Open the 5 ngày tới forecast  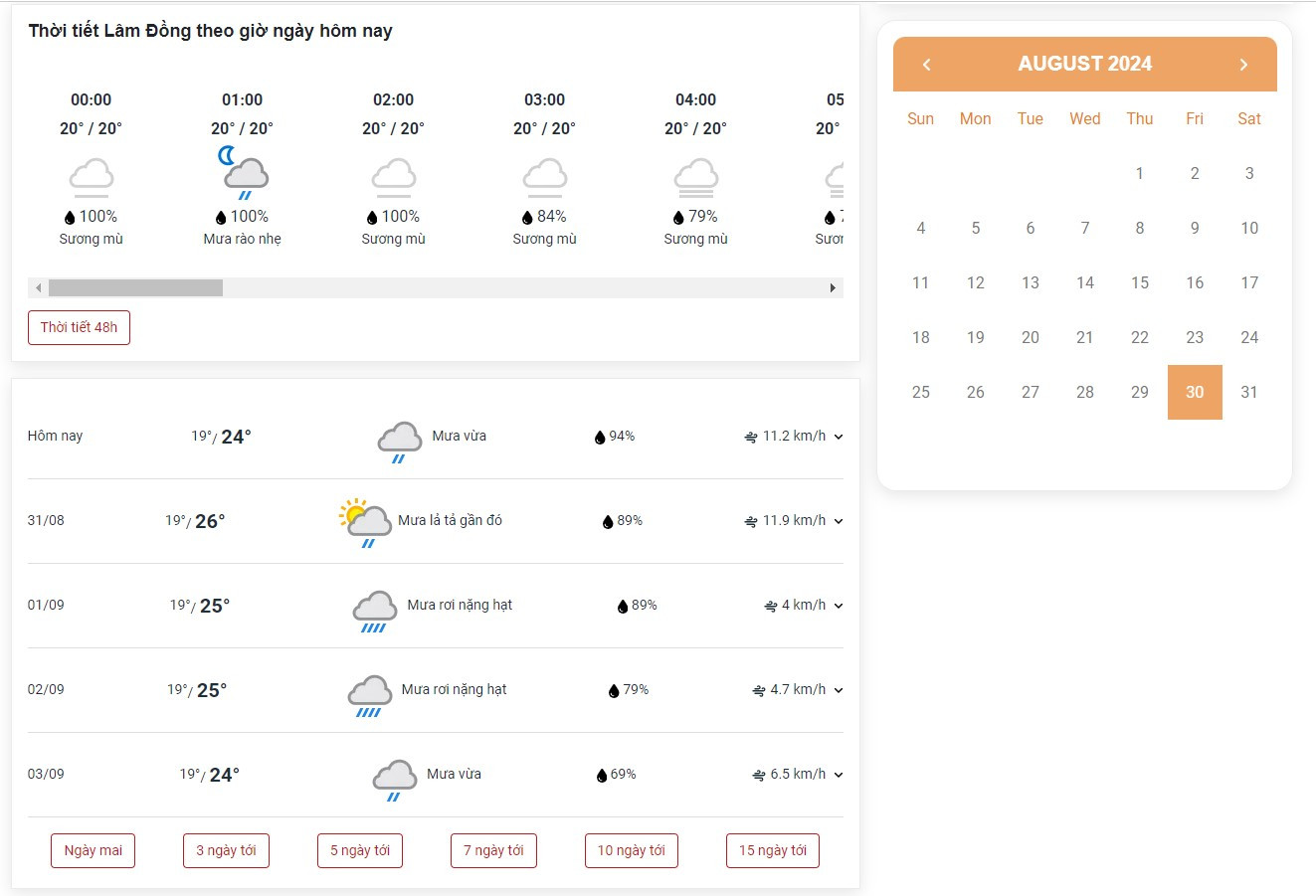(360, 850)
